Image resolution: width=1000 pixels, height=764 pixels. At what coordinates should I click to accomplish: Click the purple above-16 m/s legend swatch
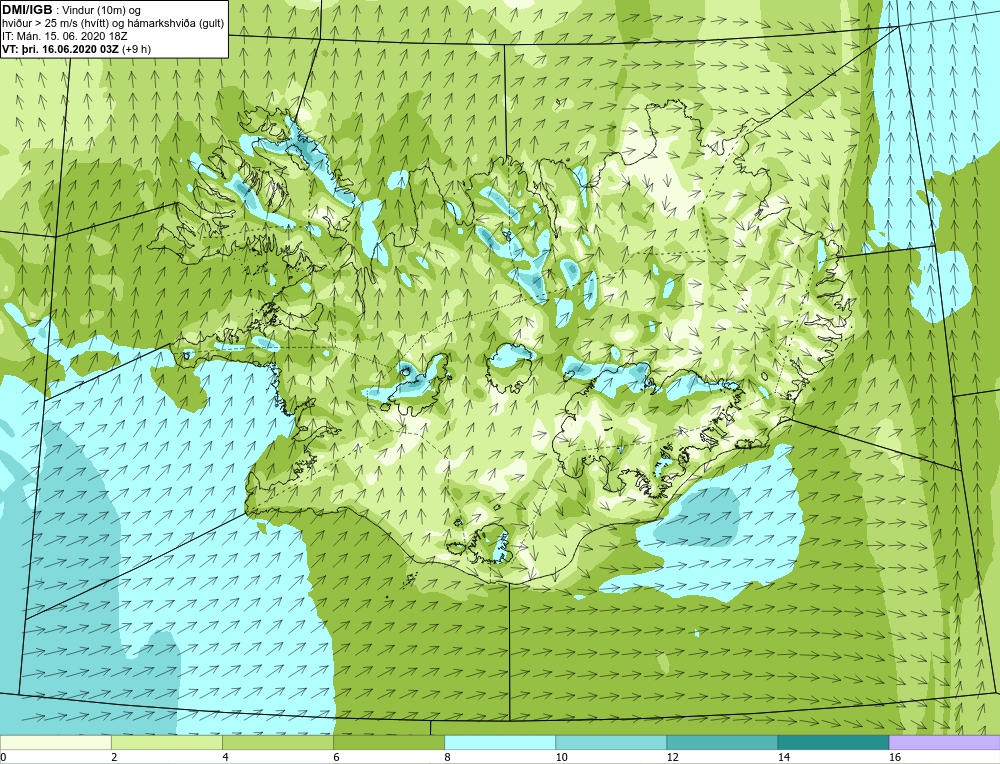[x=945, y=742]
